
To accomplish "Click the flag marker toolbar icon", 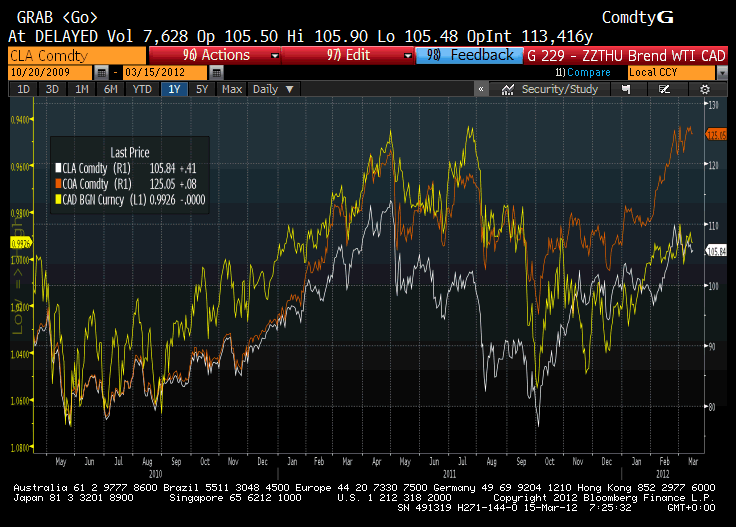I will point(626,89).
